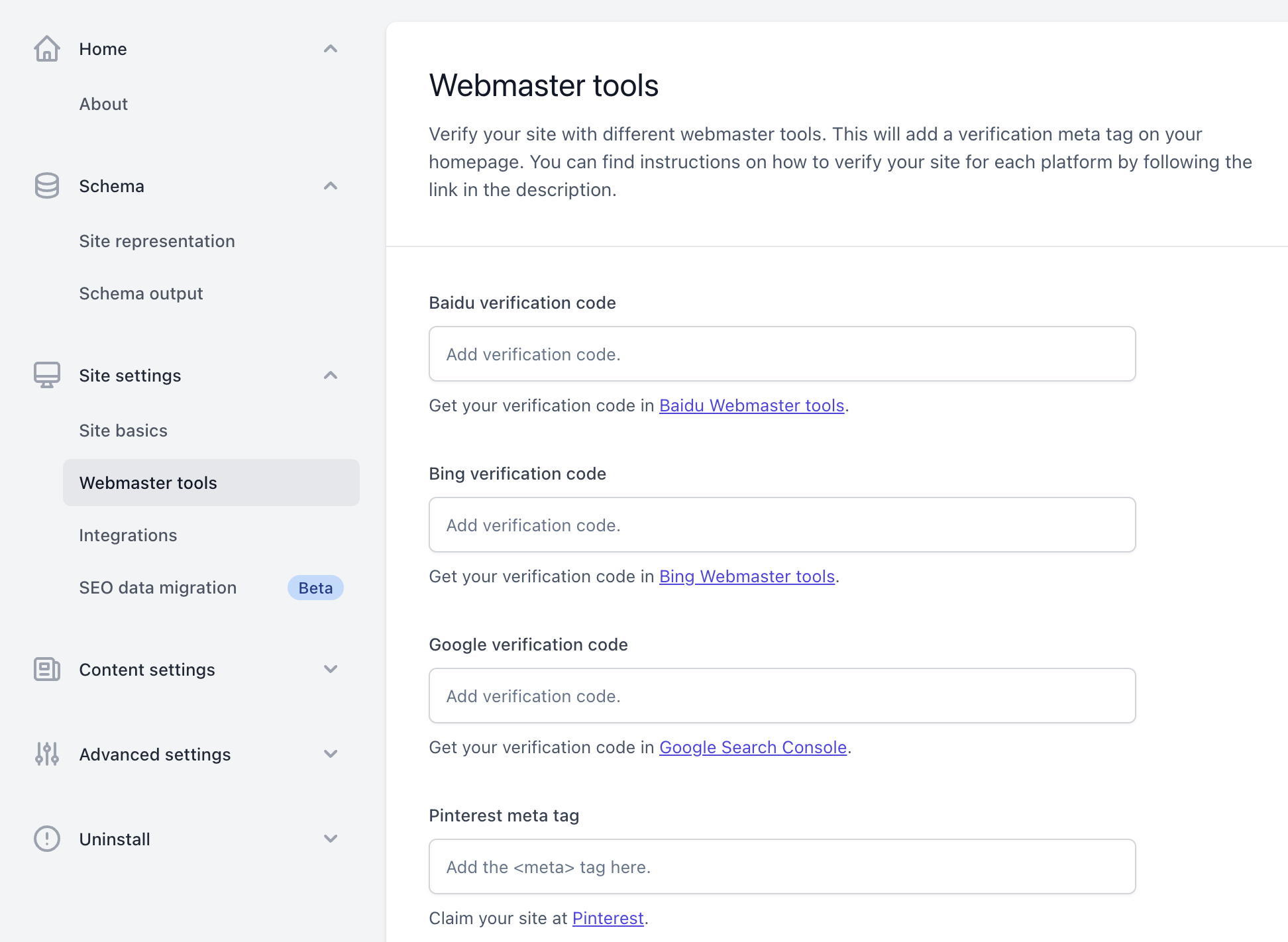Open the Baidu Webmaster tools link
Screen dimensions: 1288x942
click(x=751, y=405)
